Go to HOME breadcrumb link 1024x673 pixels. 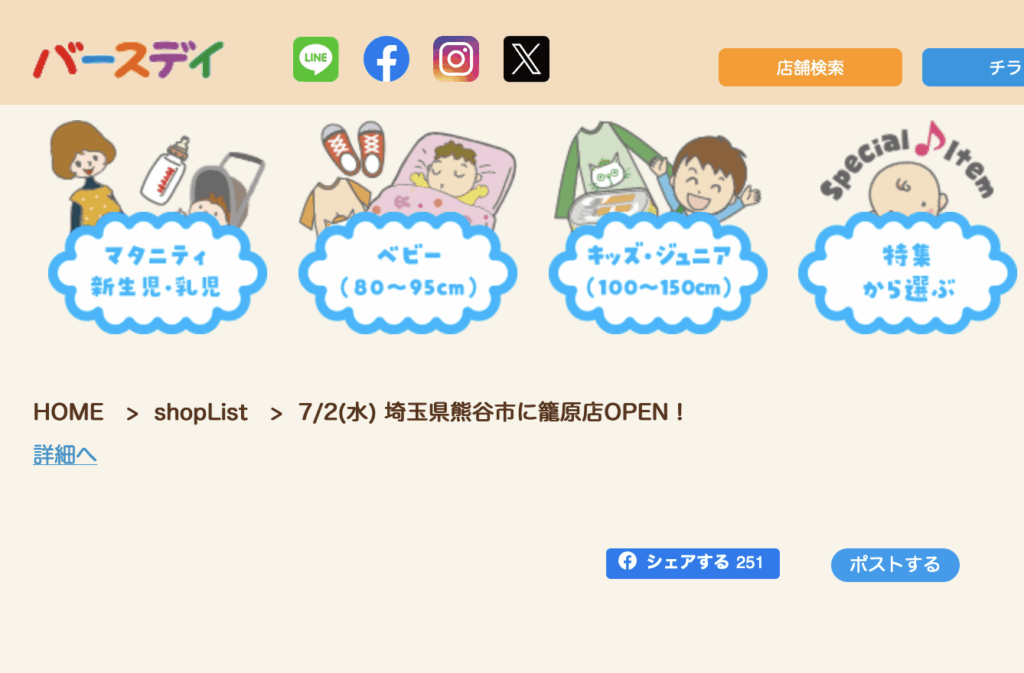click(69, 413)
